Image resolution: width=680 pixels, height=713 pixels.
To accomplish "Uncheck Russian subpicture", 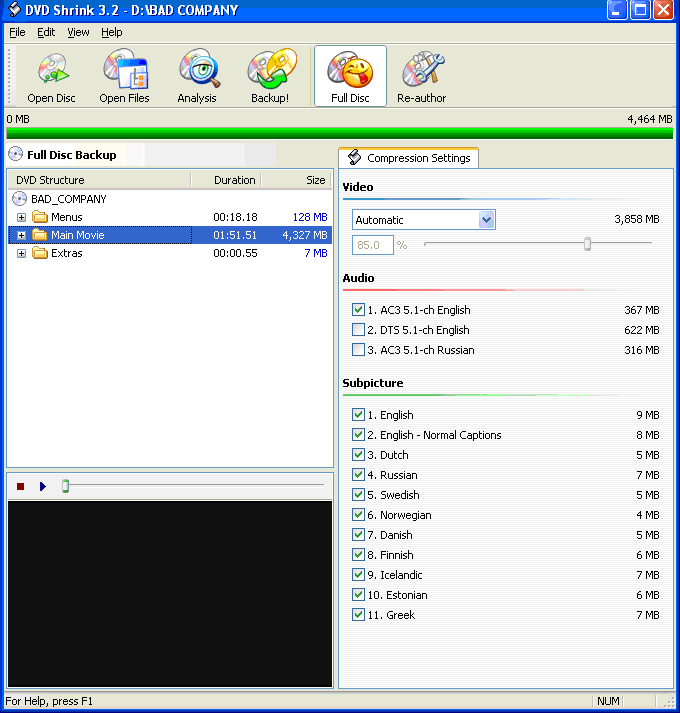I will (x=358, y=475).
